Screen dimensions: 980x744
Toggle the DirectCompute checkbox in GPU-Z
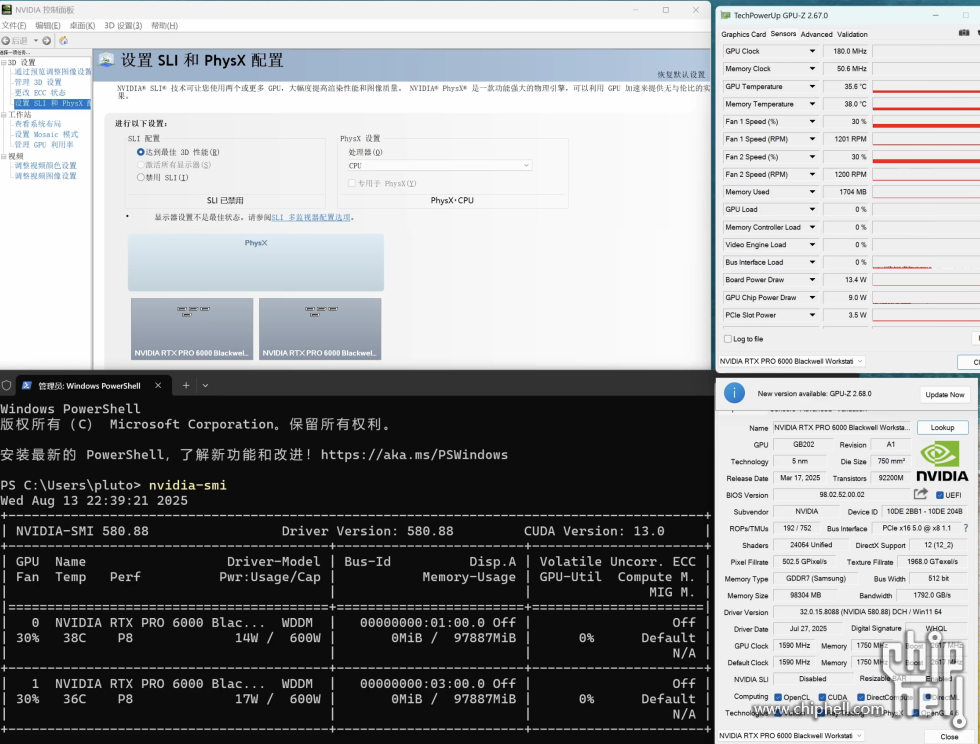(x=861, y=697)
